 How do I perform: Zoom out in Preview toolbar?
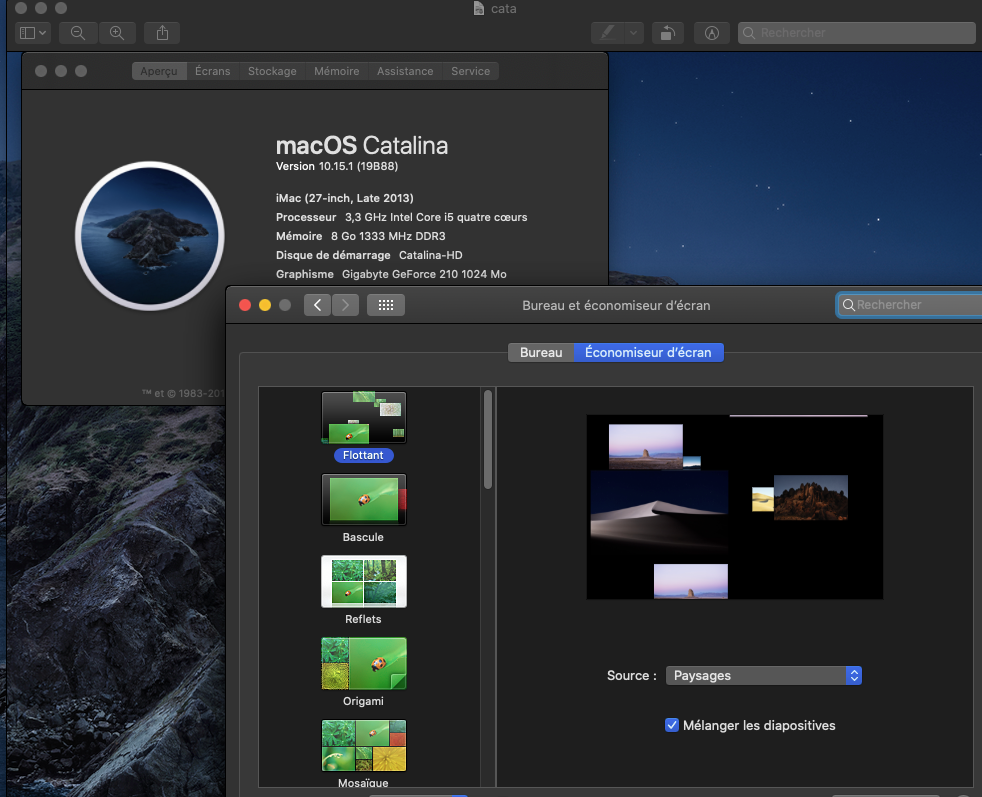click(78, 33)
